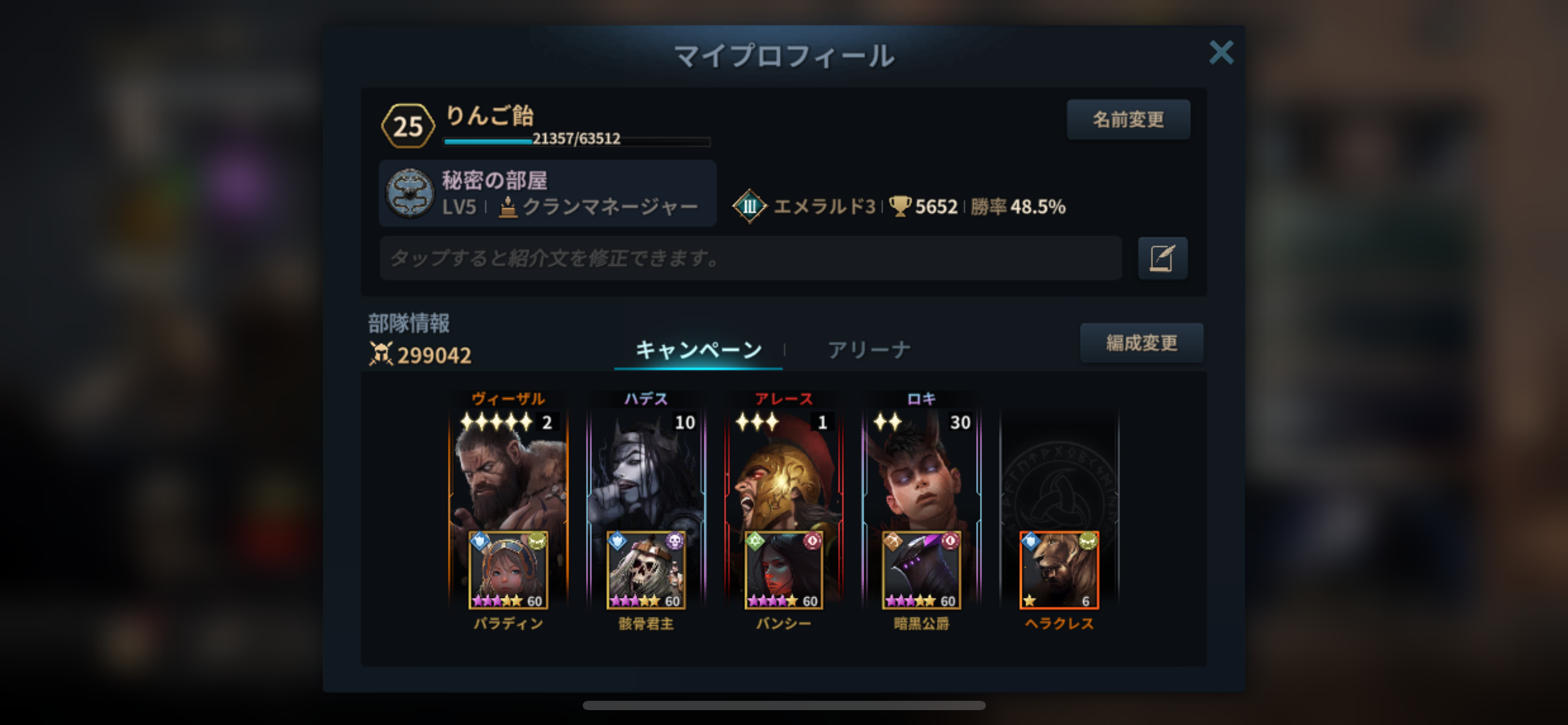The width and height of the screenshot is (1568, 725).
Task: Select the パラディン unit thumbnail
Action: [508, 570]
